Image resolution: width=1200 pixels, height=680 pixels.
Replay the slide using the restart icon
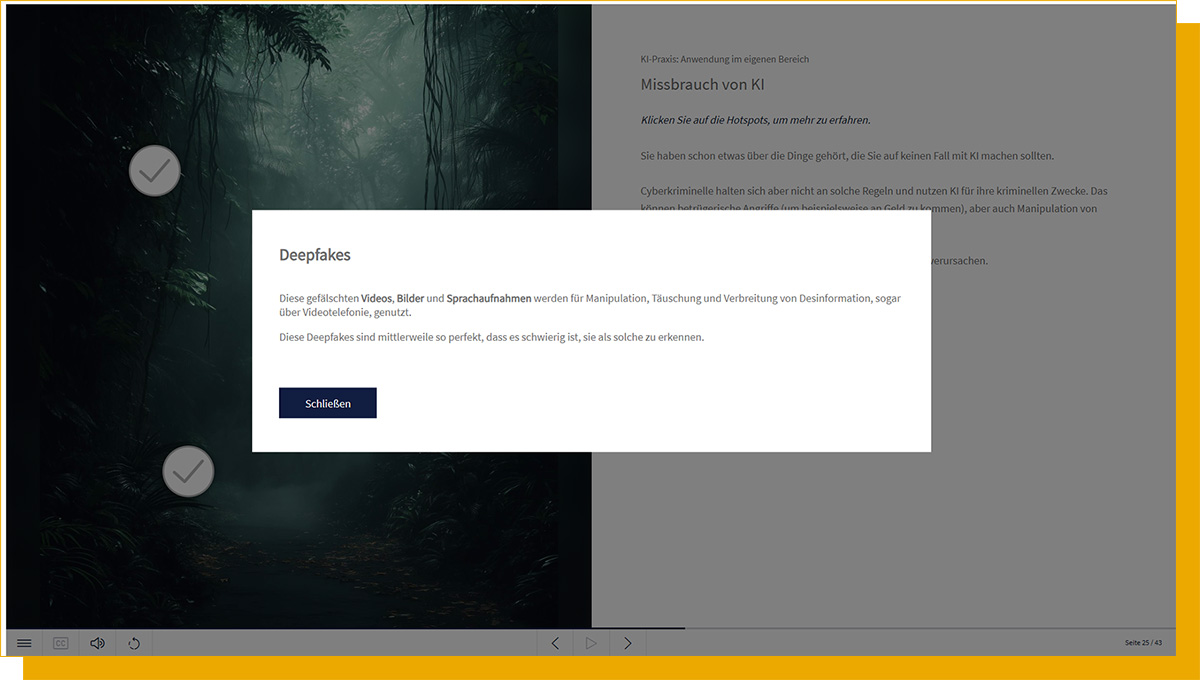[134, 643]
